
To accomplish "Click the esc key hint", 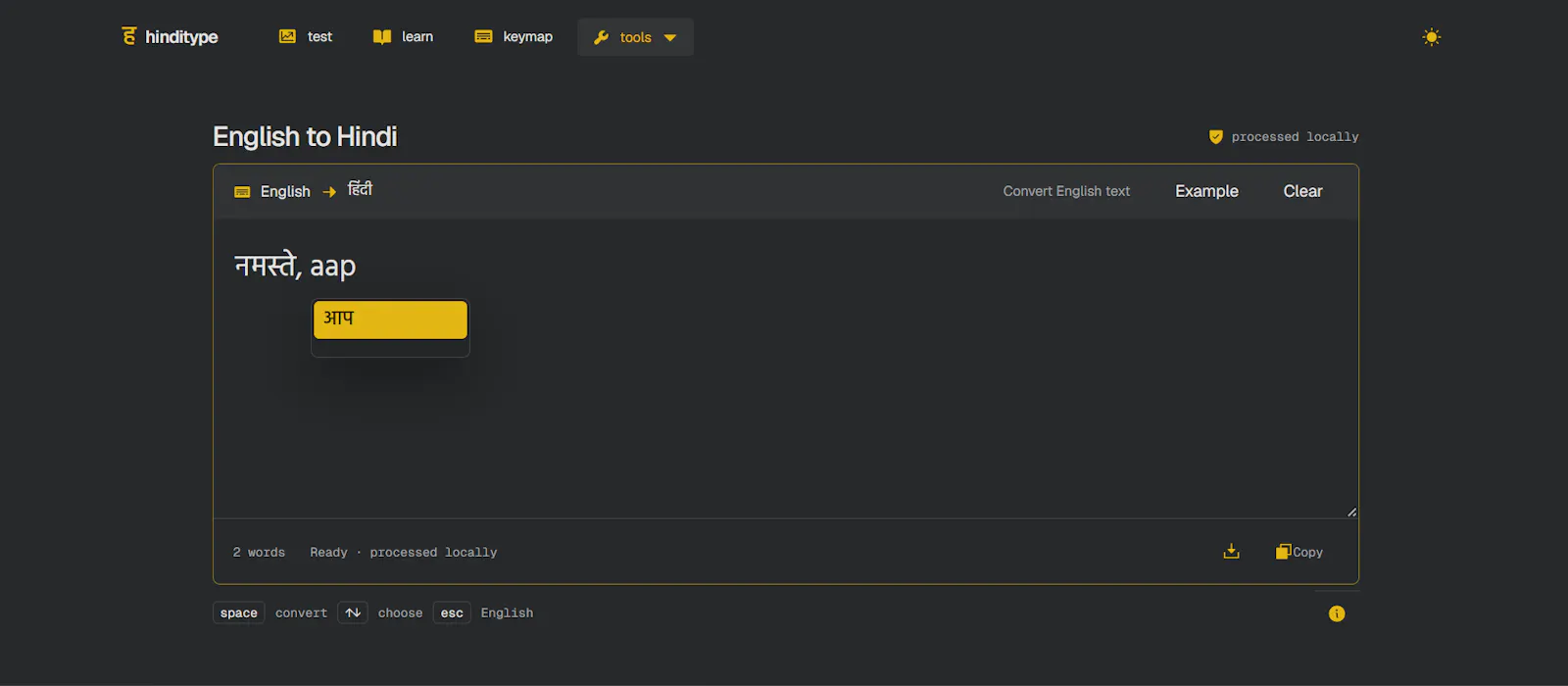I will [x=452, y=613].
